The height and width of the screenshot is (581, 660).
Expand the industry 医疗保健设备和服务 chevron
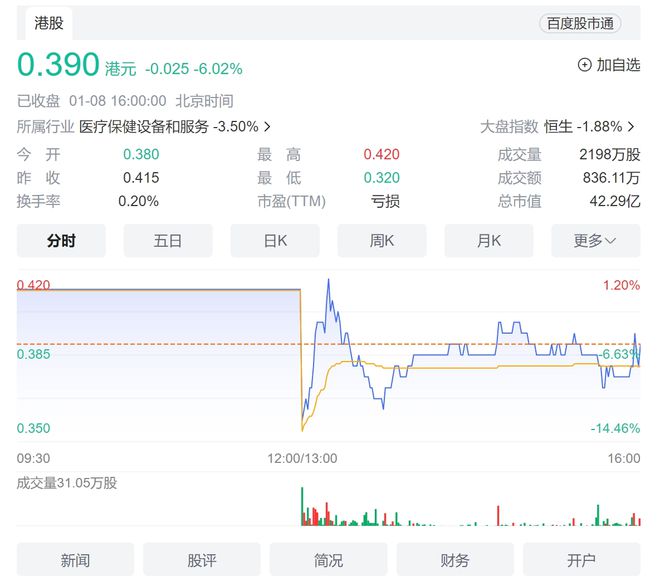coord(267,126)
